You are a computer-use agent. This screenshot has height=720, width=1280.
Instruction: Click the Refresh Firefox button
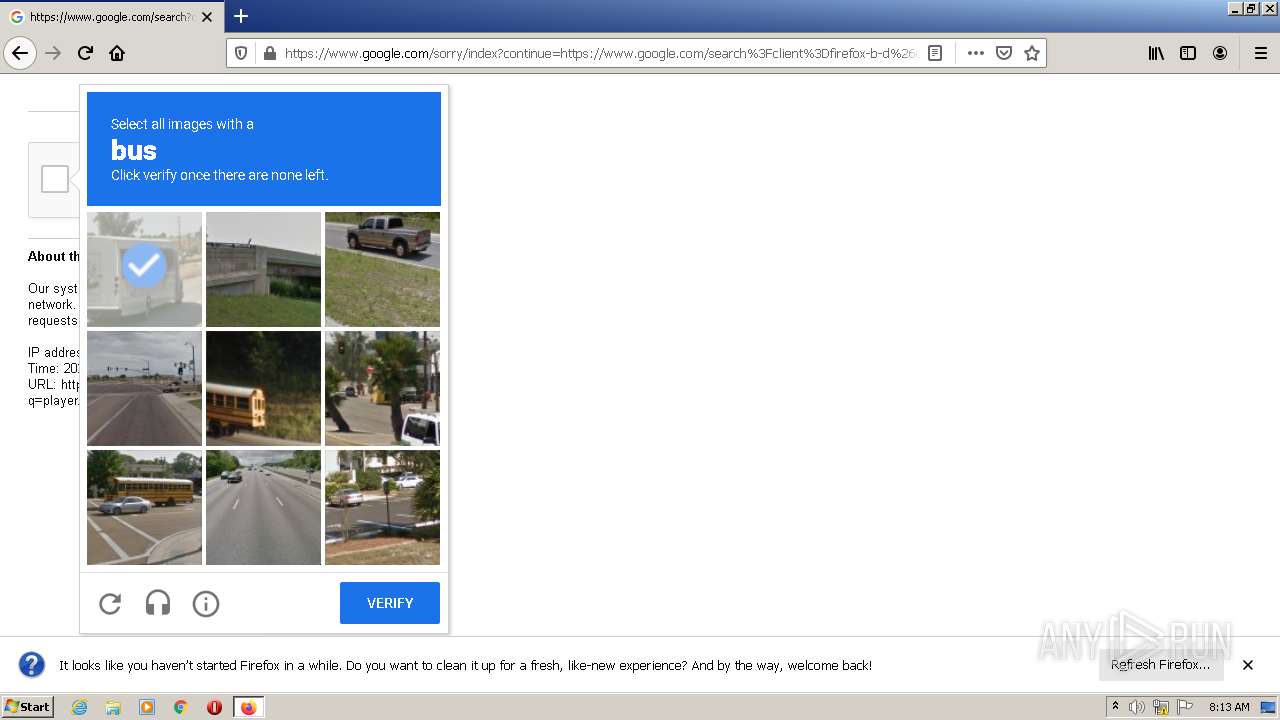(x=1160, y=665)
